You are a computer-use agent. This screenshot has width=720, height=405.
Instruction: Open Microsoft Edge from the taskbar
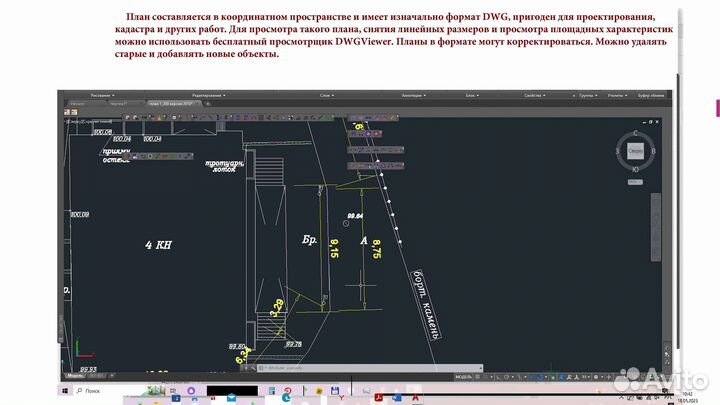pos(287,398)
